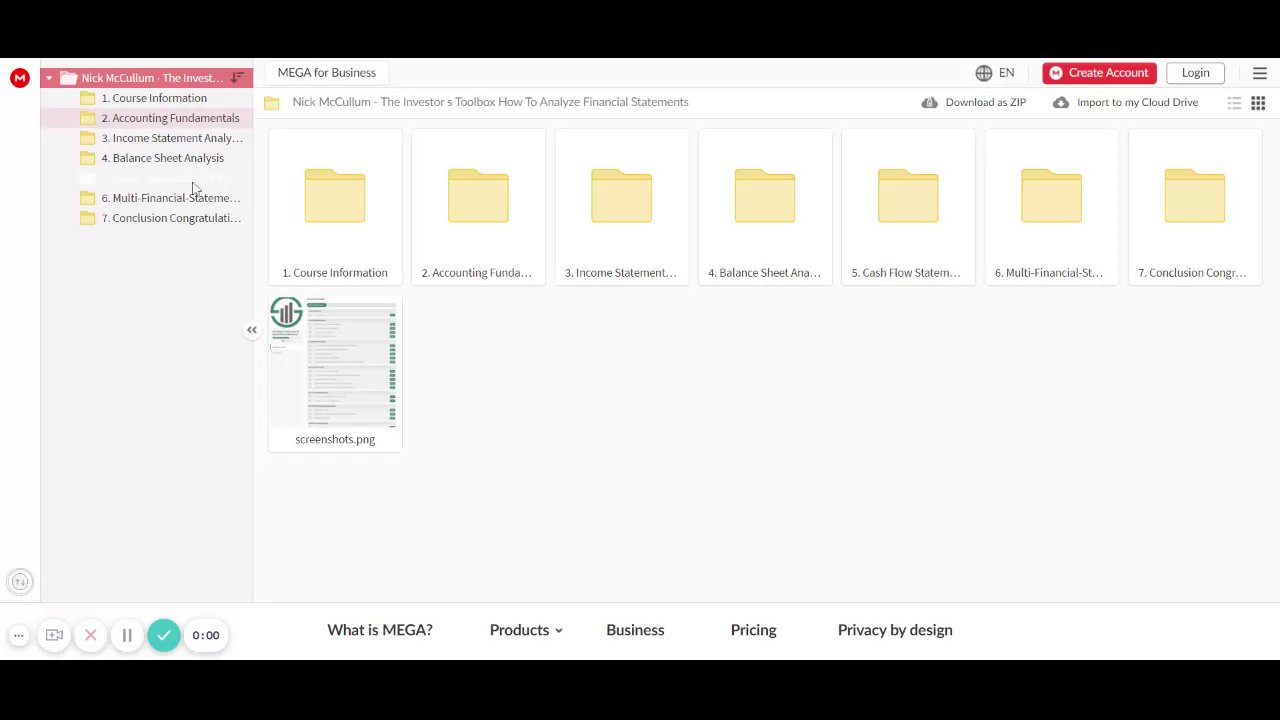
Task: Click the MEGA for Business tab
Action: pyautogui.click(x=327, y=73)
